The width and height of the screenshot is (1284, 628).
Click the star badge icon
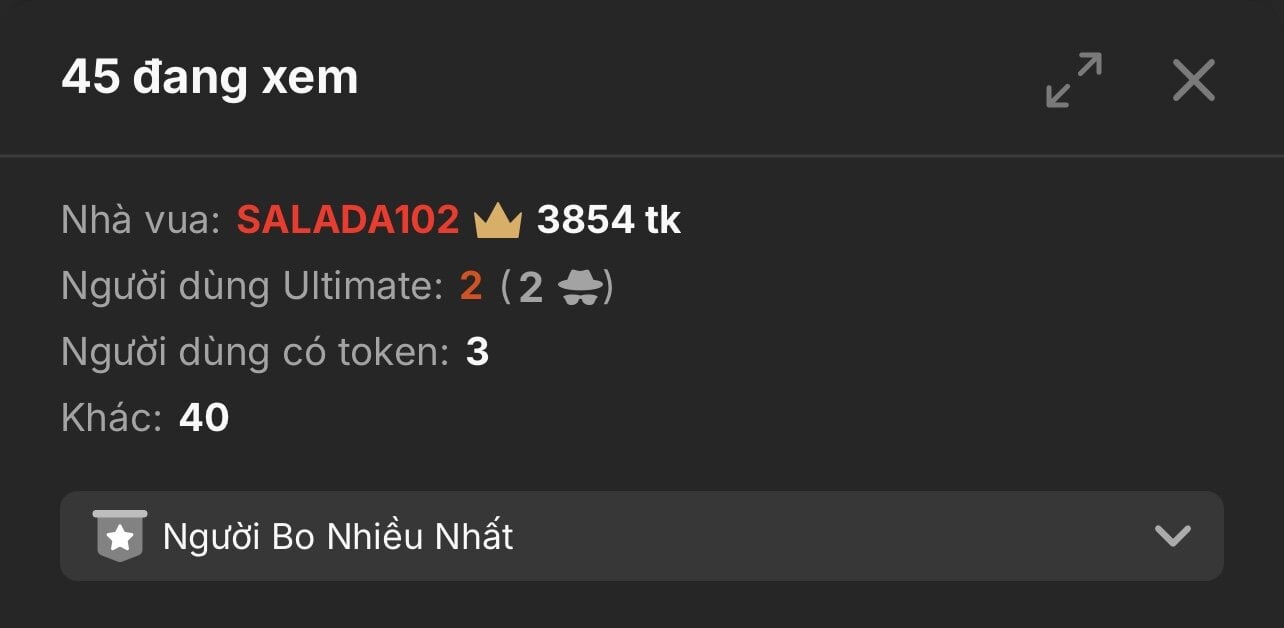[x=120, y=536]
